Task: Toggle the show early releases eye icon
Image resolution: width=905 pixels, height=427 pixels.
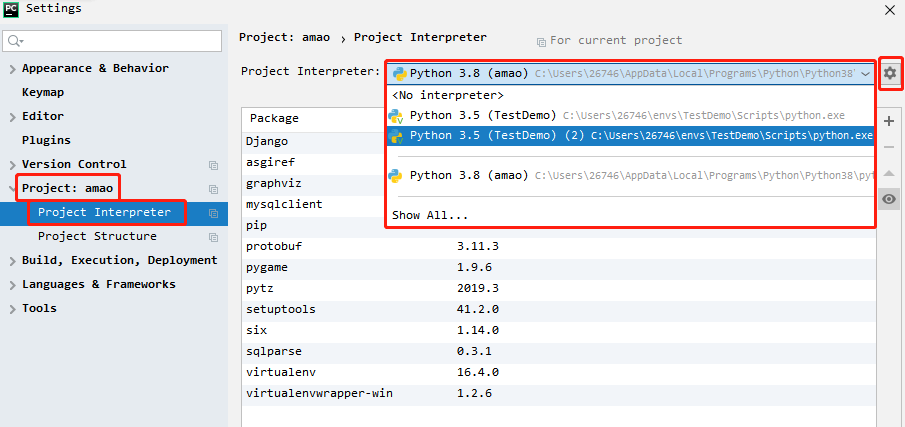Action: point(889,199)
